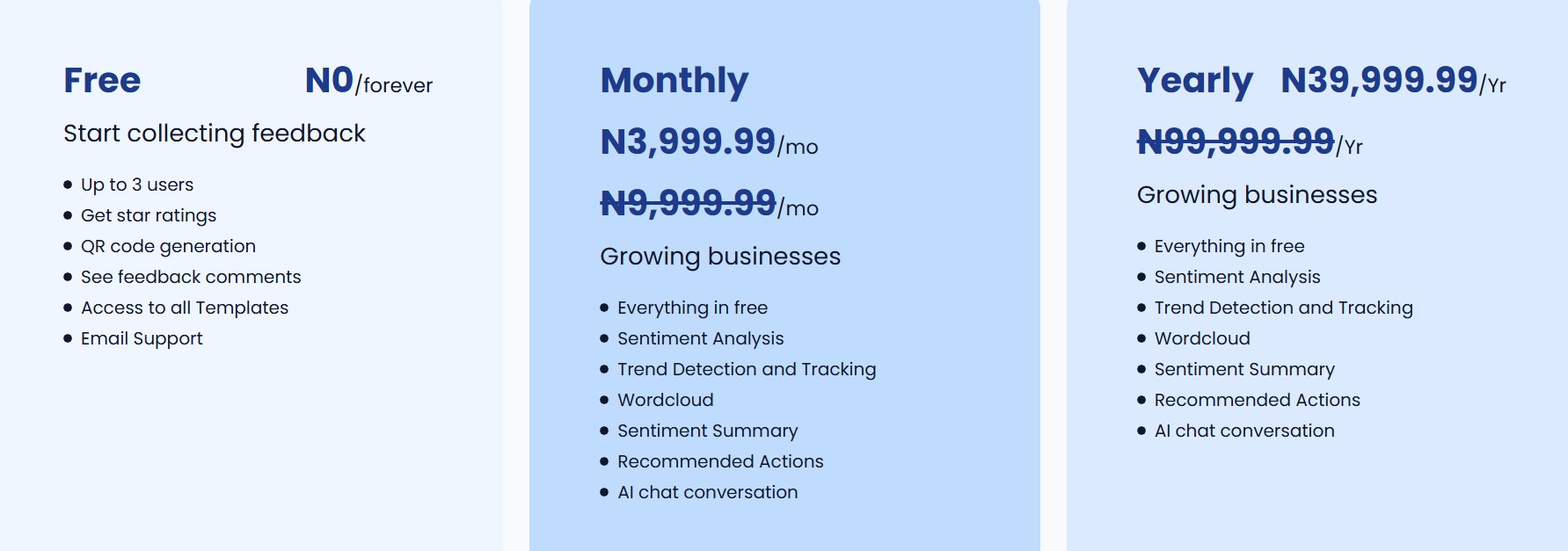The width and height of the screenshot is (1568, 551).
Task: Click "AI chat conversation" in Monthly plan
Action: pos(707,492)
